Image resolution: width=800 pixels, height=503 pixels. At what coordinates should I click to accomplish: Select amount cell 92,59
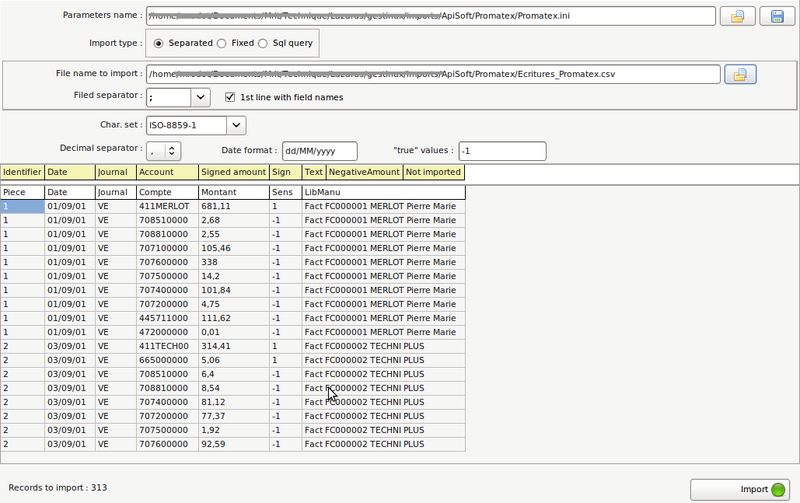[234, 444]
